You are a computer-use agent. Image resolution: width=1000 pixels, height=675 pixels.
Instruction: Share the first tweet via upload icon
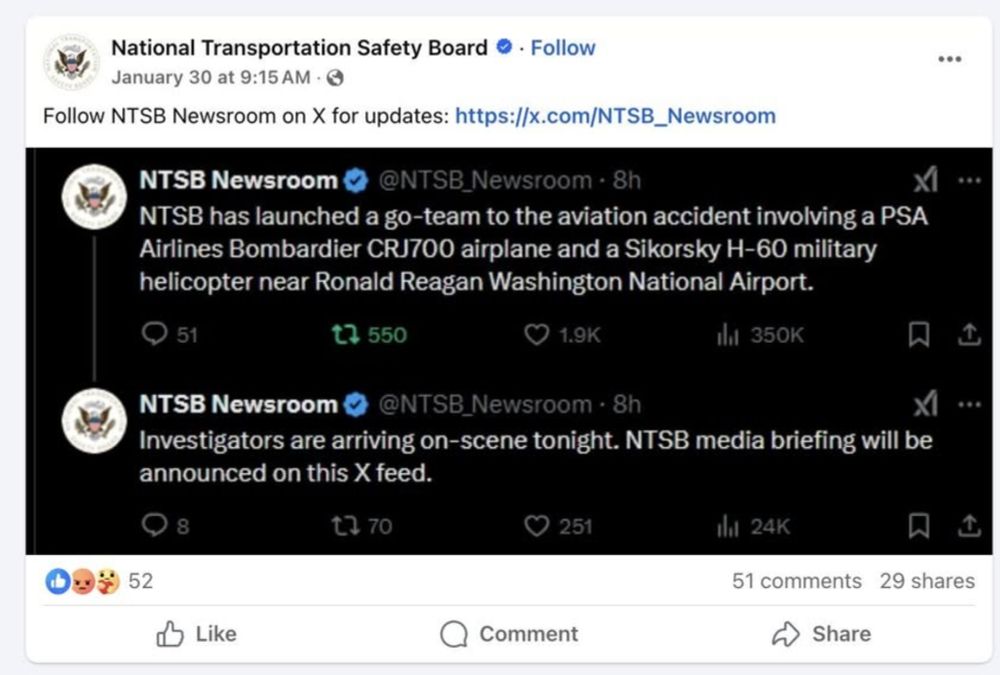click(968, 335)
